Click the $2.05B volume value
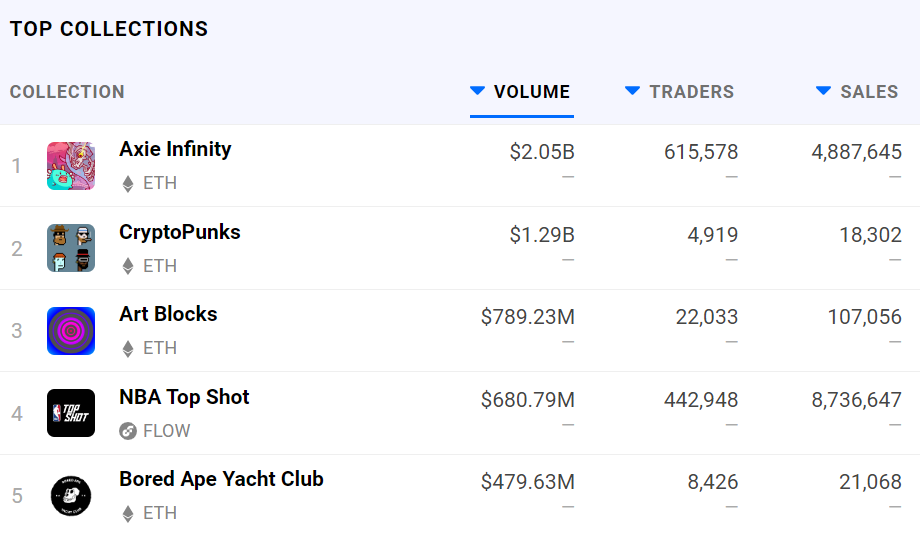Screen dimensions: 920x535 (541, 152)
